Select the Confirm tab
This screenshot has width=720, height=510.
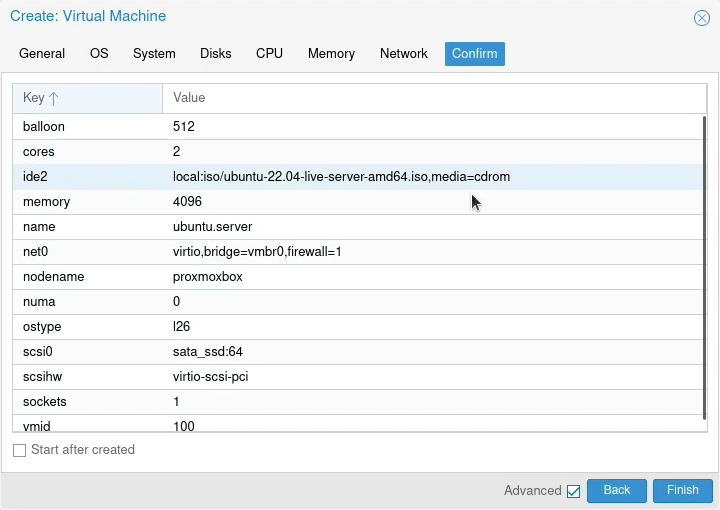pos(474,54)
